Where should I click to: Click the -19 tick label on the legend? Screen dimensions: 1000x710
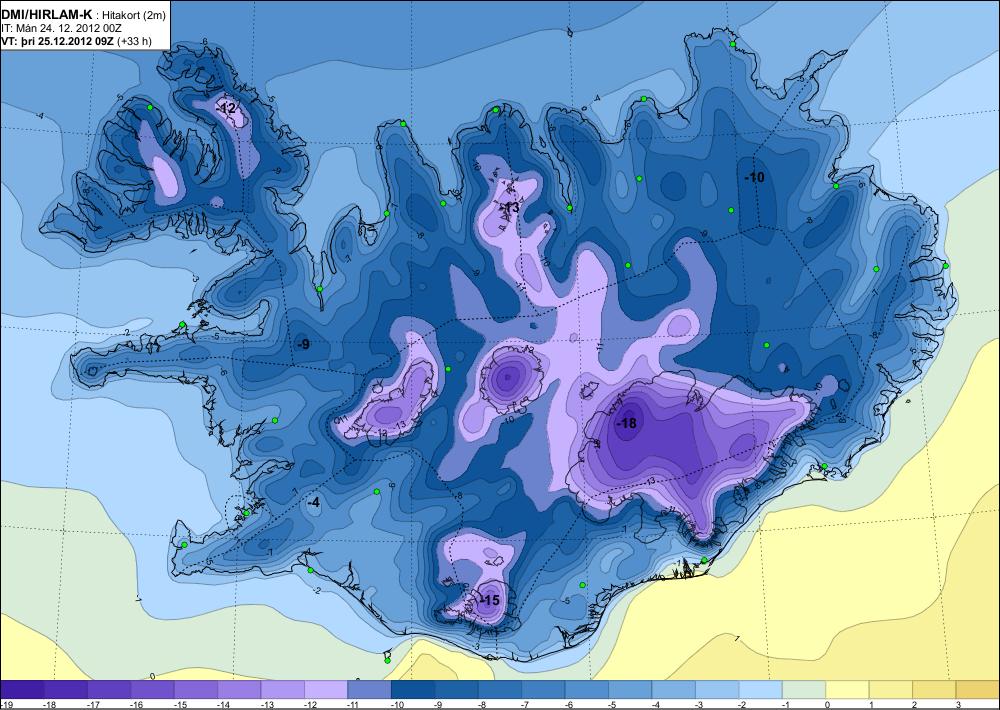6,704
